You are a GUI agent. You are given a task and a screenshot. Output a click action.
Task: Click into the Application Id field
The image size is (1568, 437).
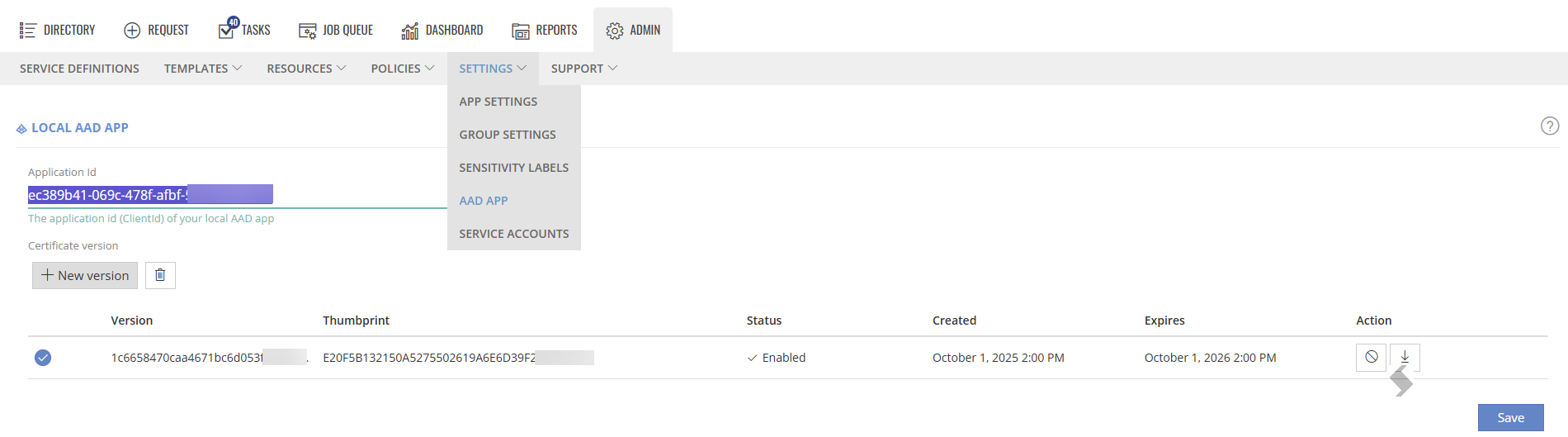coord(237,195)
